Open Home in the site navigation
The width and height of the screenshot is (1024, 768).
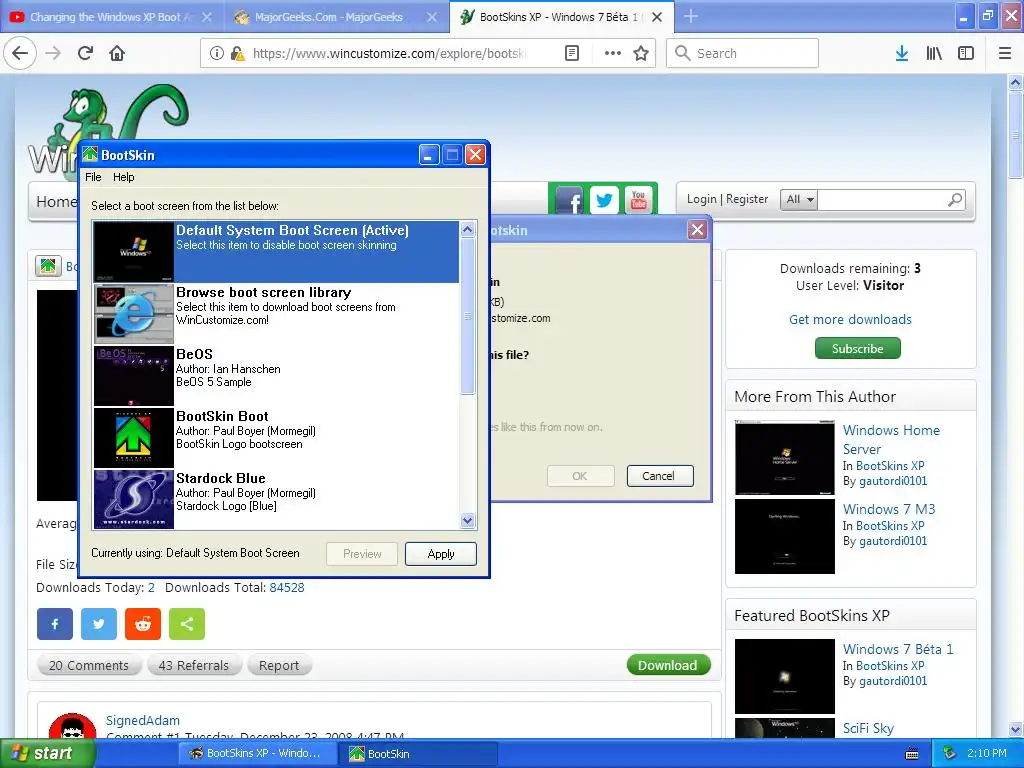click(56, 202)
